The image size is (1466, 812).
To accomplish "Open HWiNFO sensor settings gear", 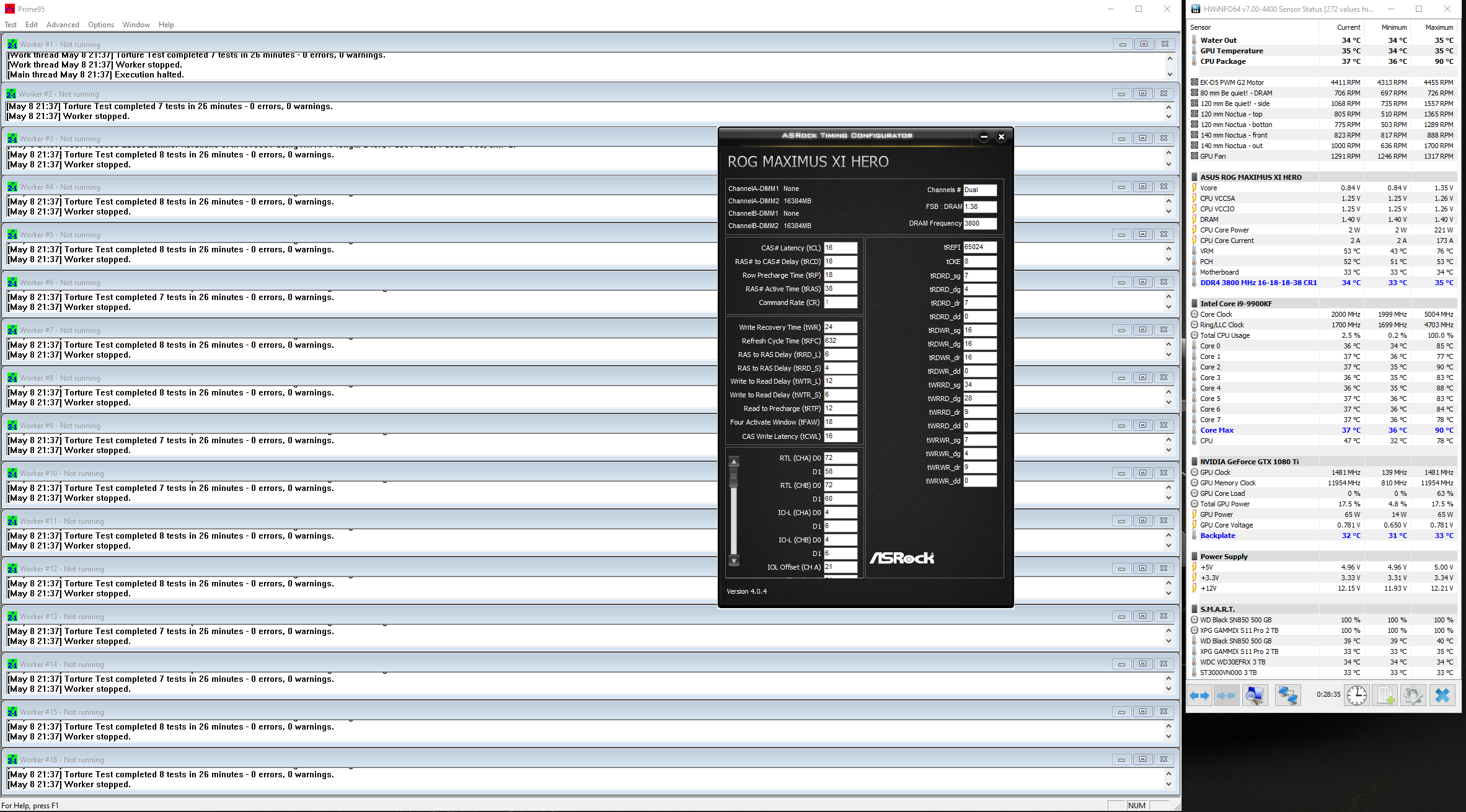I will (x=1413, y=695).
